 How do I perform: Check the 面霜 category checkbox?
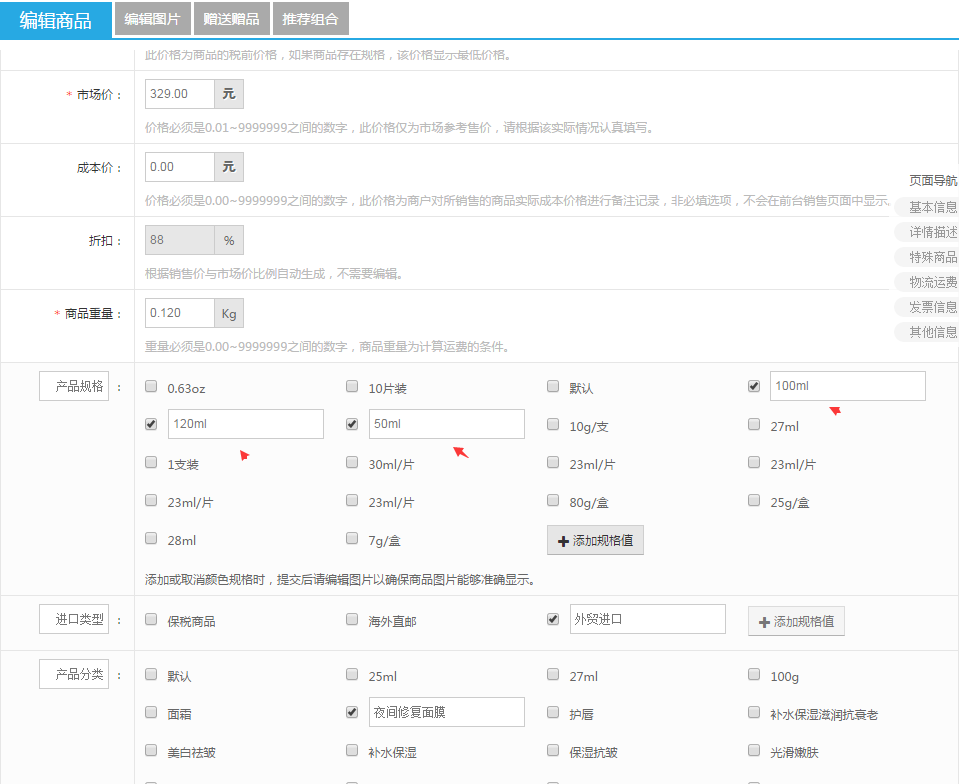[151, 712]
